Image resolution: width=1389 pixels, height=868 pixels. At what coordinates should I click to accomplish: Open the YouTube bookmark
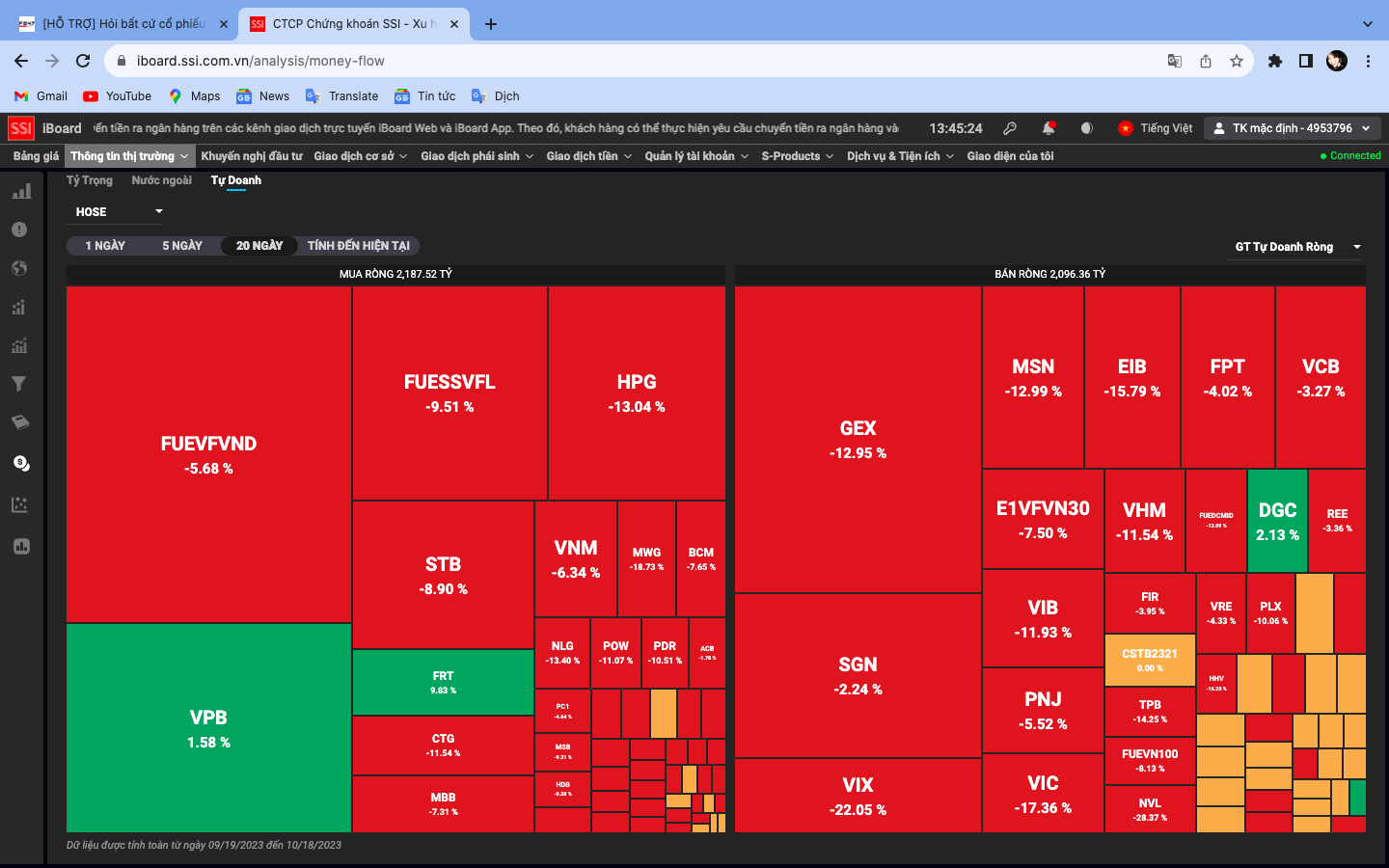click(x=118, y=96)
